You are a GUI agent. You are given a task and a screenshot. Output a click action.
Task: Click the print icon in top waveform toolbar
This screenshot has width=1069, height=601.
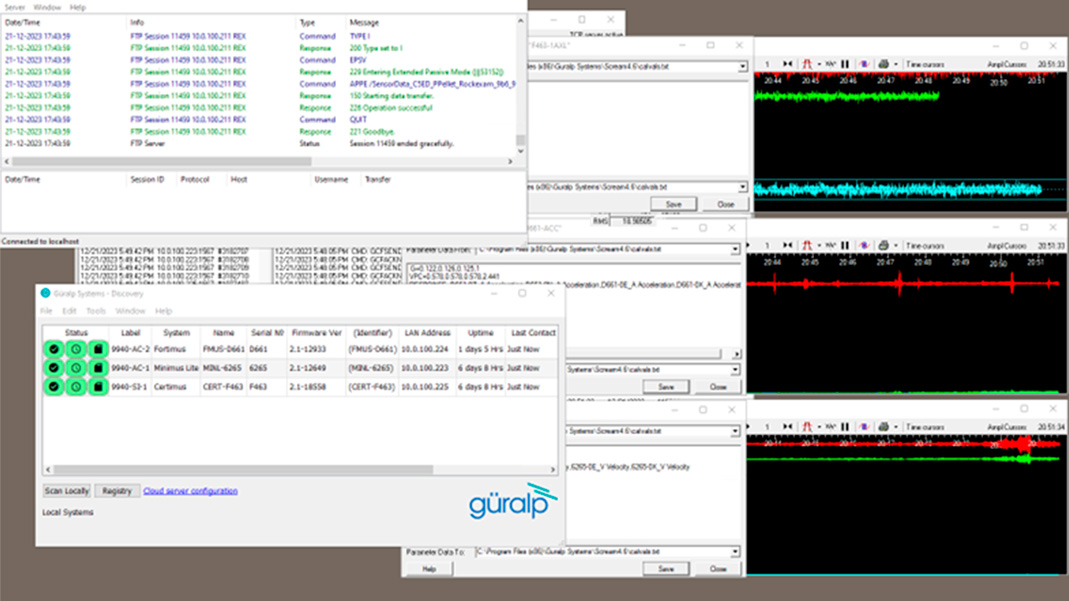coord(883,64)
